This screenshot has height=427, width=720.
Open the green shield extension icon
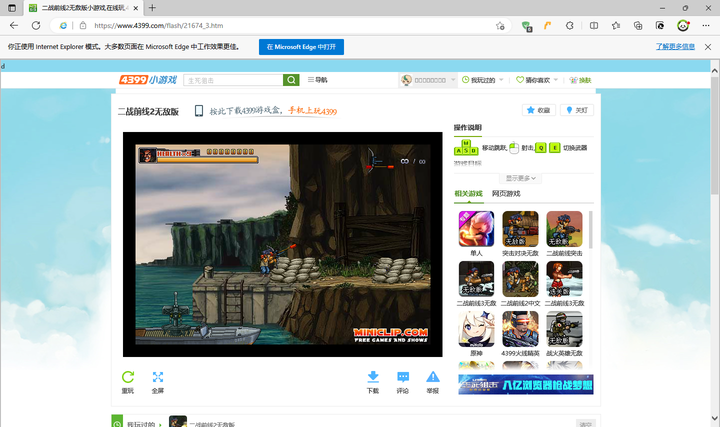click(527, 26)
